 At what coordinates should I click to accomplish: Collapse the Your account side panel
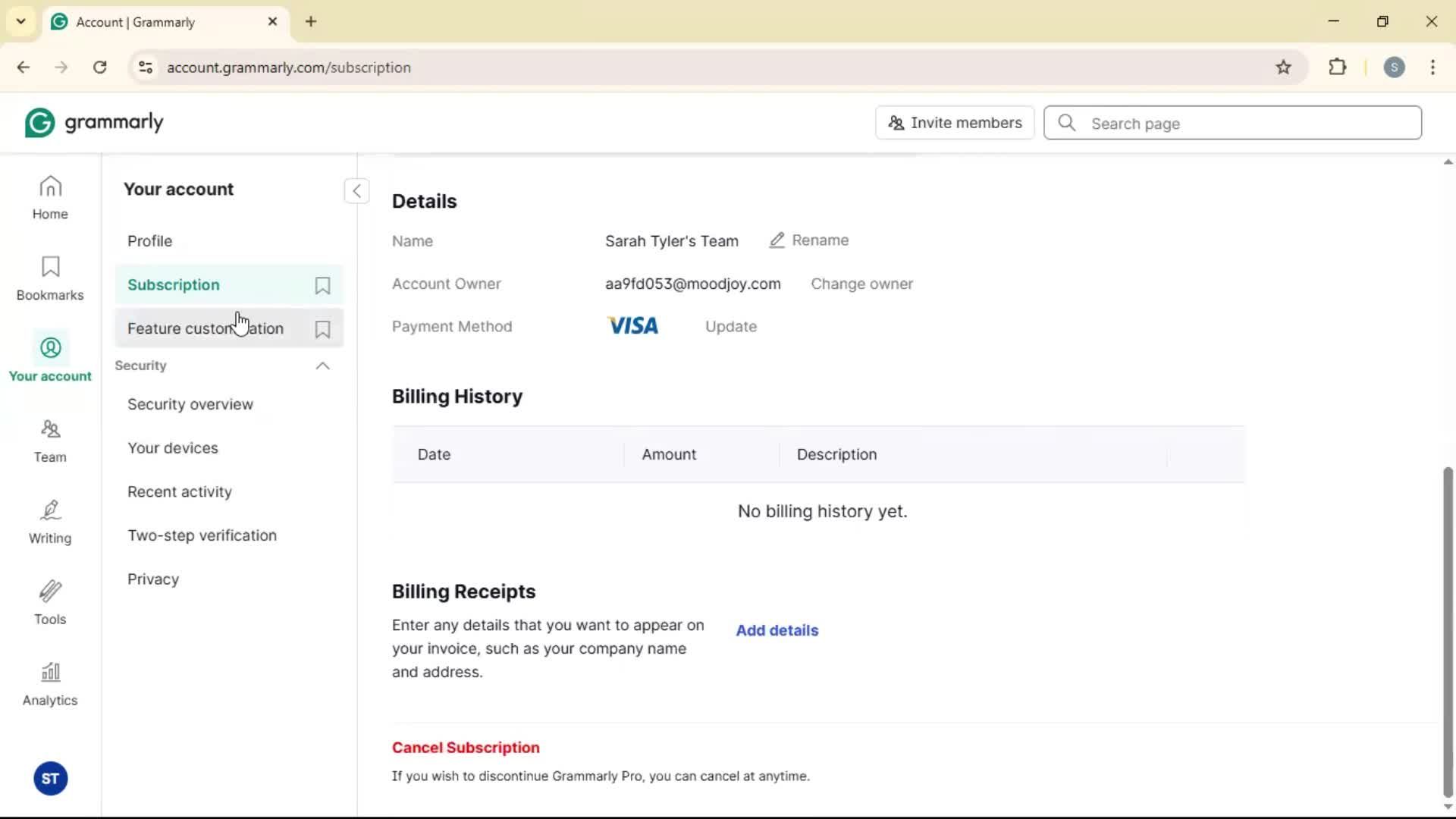356,191
